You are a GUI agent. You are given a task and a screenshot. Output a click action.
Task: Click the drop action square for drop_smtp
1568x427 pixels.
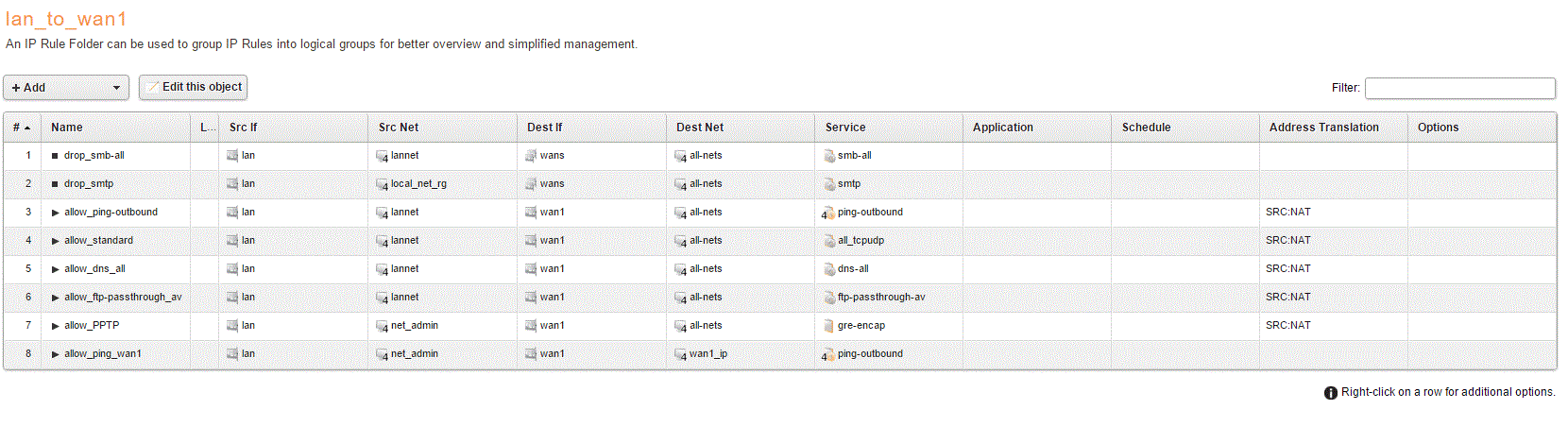(55, 184)
